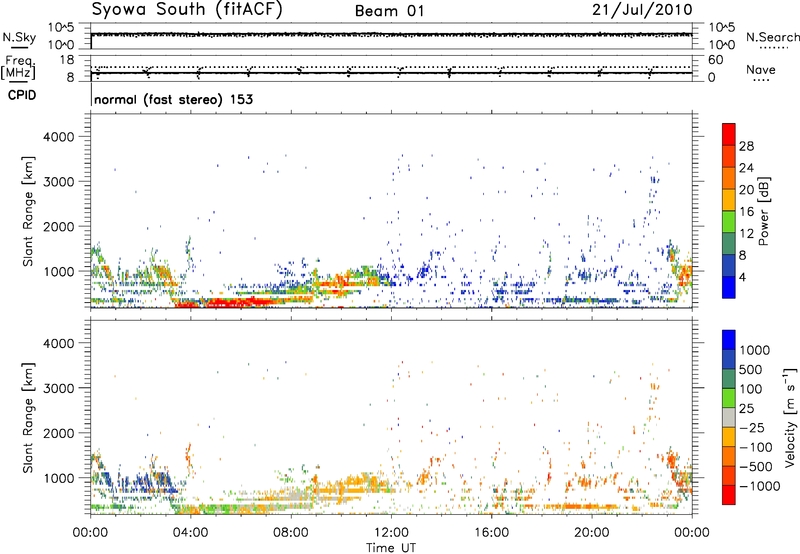Image resolution: width=800 pixels, height=554 pixels.
Task: Click the 'Syowa South (fitACF)' title
Action: [187, 10]
